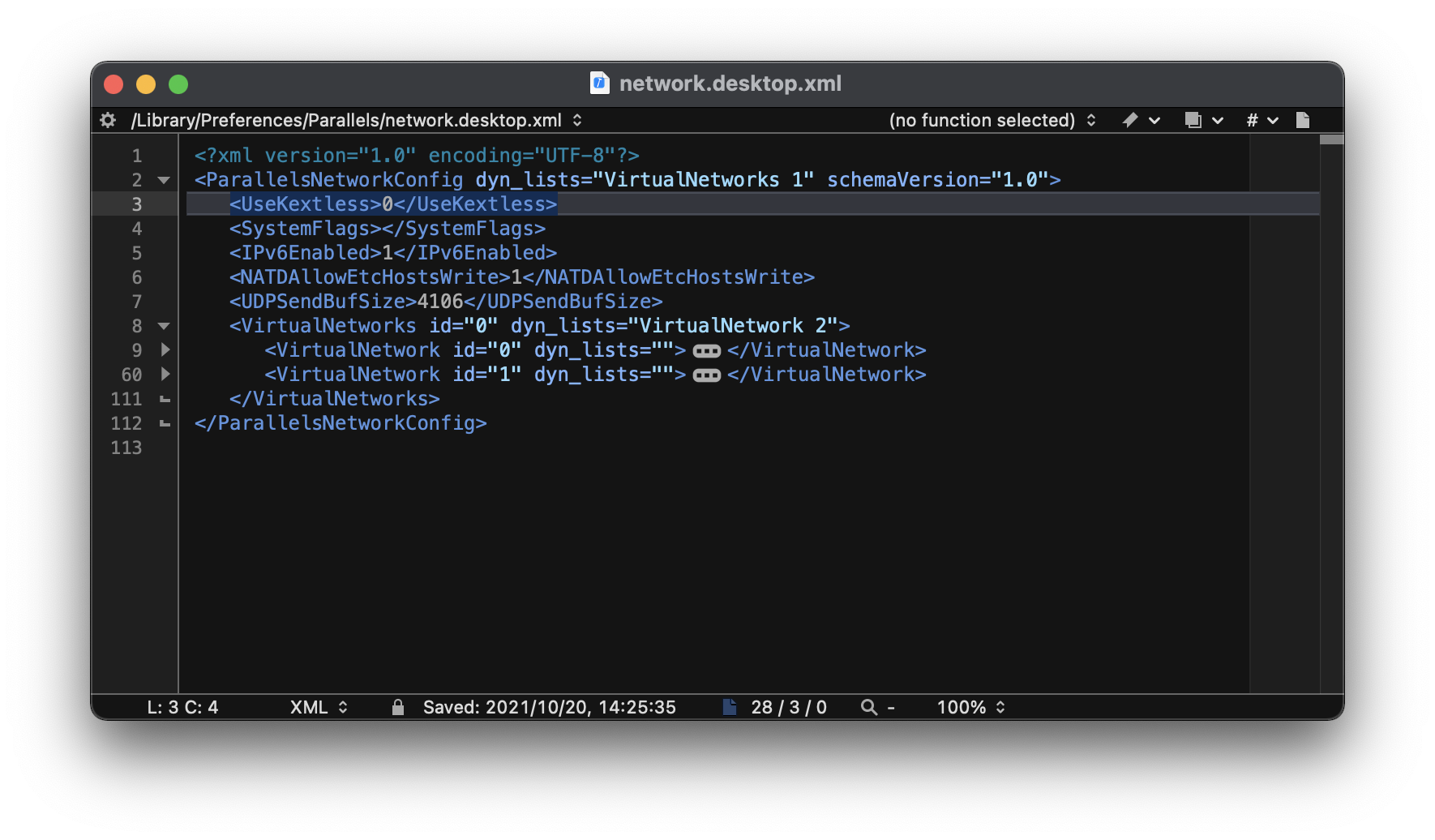Click the "Saved: 2021/10/20, 14:25:35" status text
Viewport: 1435px width, 840px height.
pyautogui.click(x=549, y=707)
